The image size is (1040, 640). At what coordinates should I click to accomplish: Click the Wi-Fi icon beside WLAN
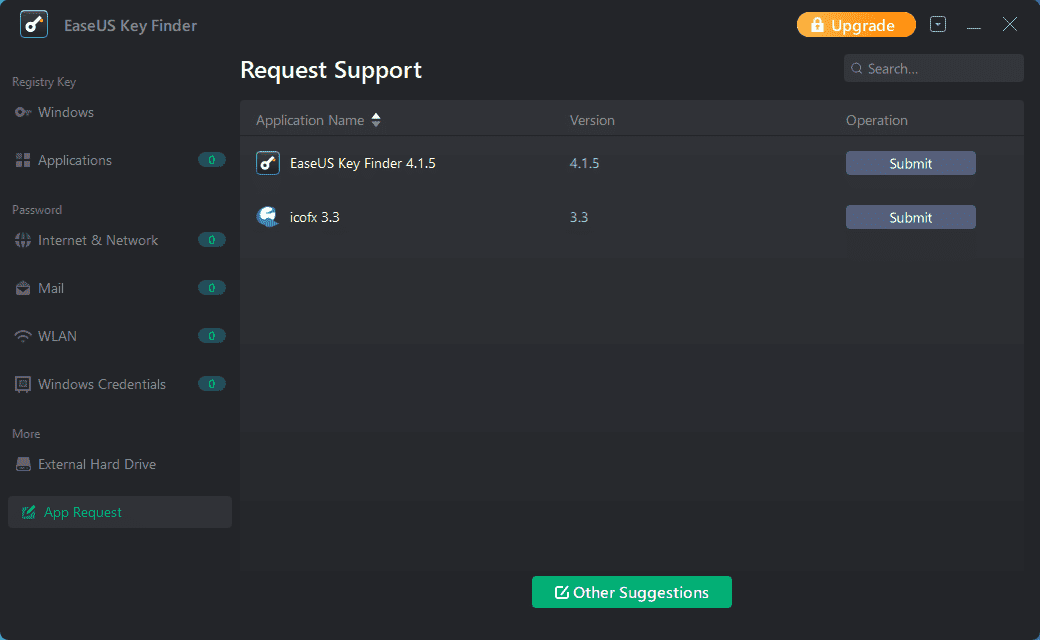click(x=23, y=336)
